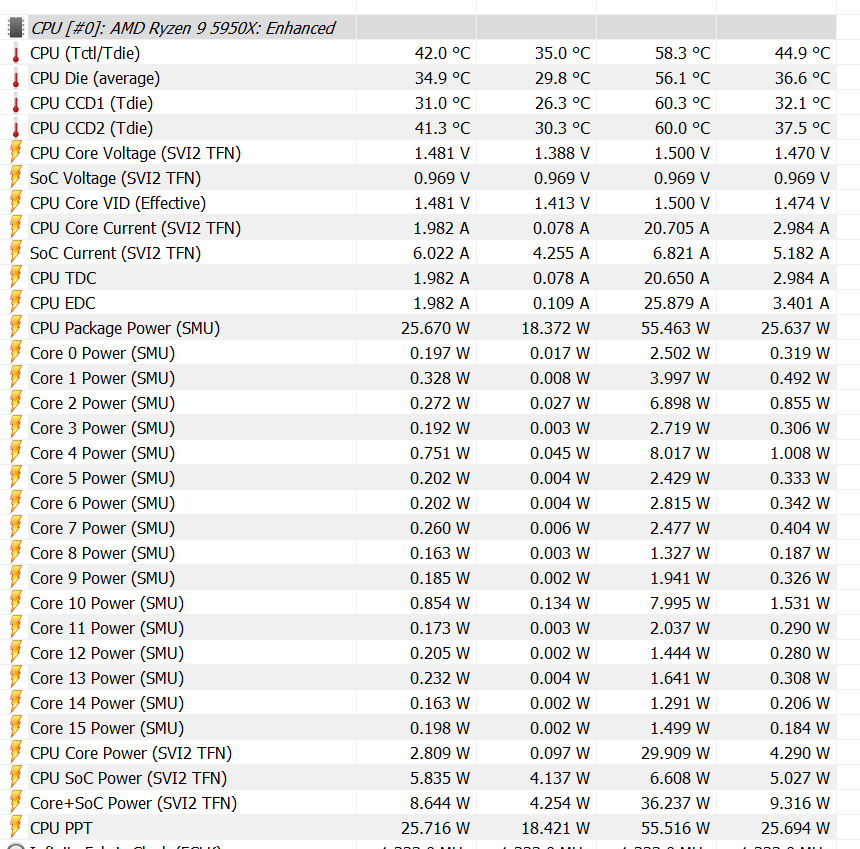This screenshot has width=860, height=849.
Task: Click lightning icon beside Core 7 Power
Action: point(16,528)
